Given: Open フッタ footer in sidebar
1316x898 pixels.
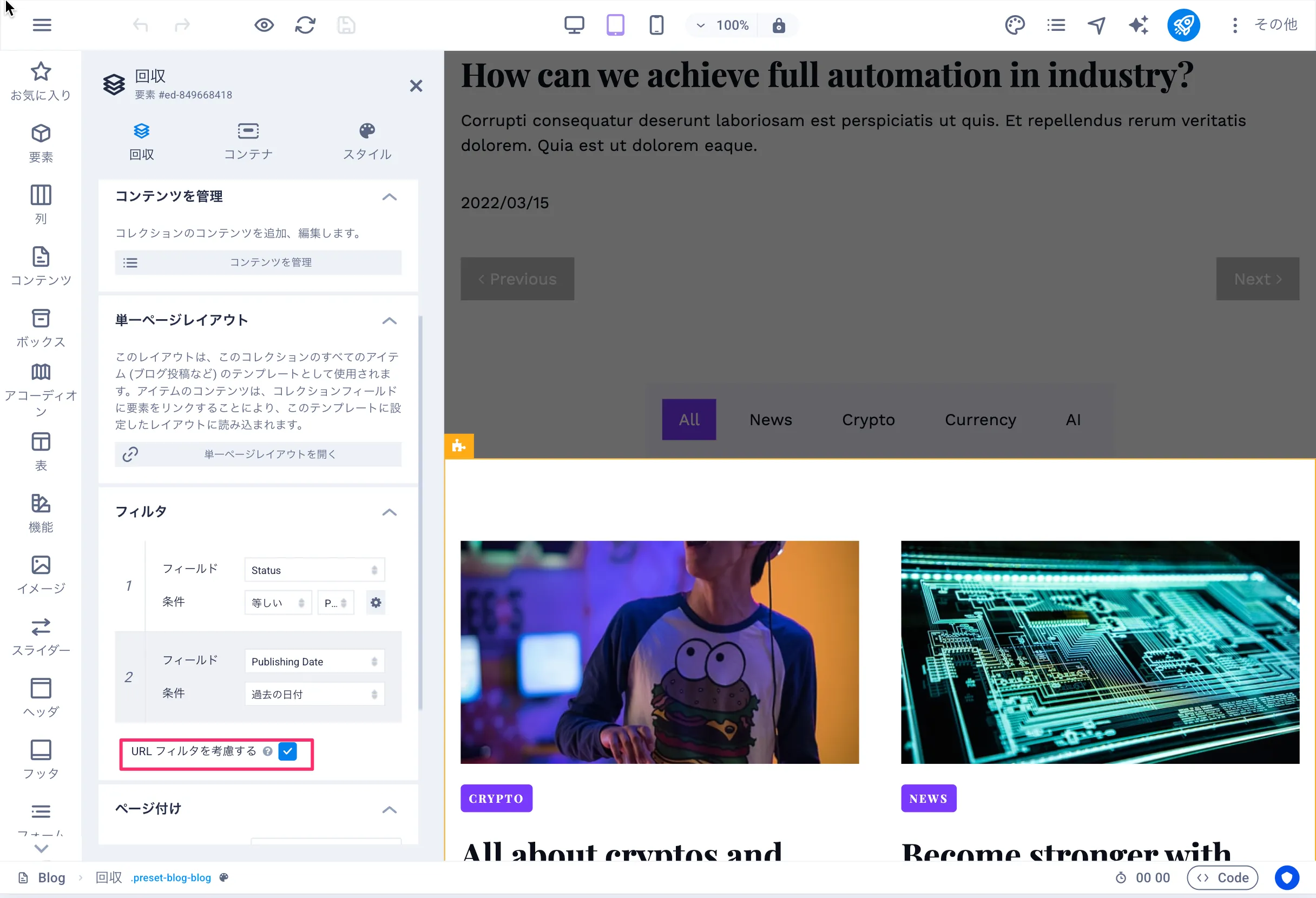Looking at the screenshot, I should (x=41, y=761).
